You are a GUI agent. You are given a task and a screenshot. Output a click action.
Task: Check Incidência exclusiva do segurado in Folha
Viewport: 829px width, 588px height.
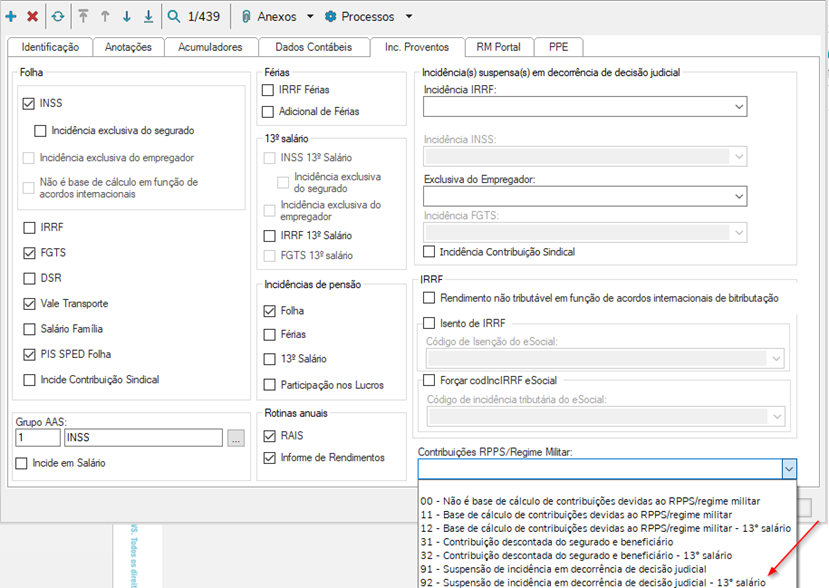[x=40, y=131]
